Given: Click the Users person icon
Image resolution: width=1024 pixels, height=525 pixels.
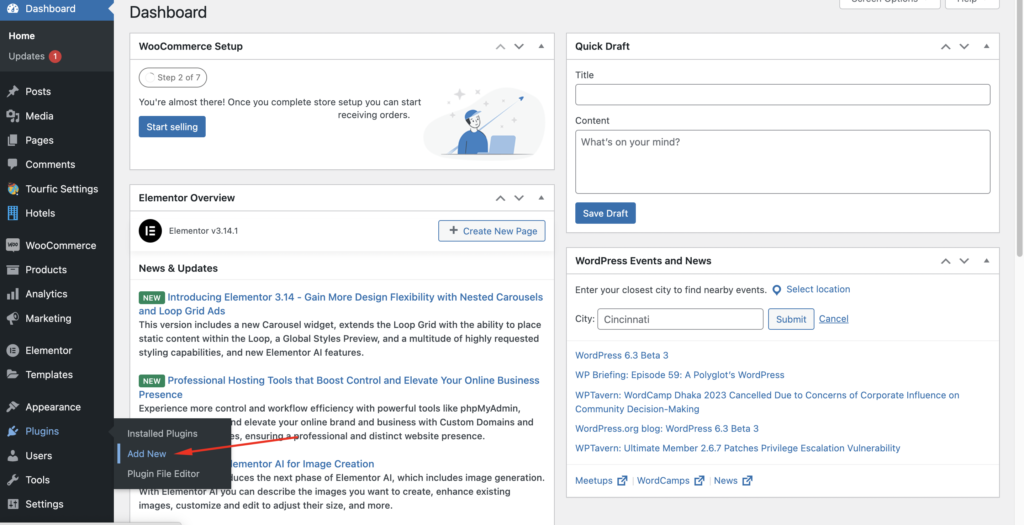Looking at the screenshot, I should (12, 455).
